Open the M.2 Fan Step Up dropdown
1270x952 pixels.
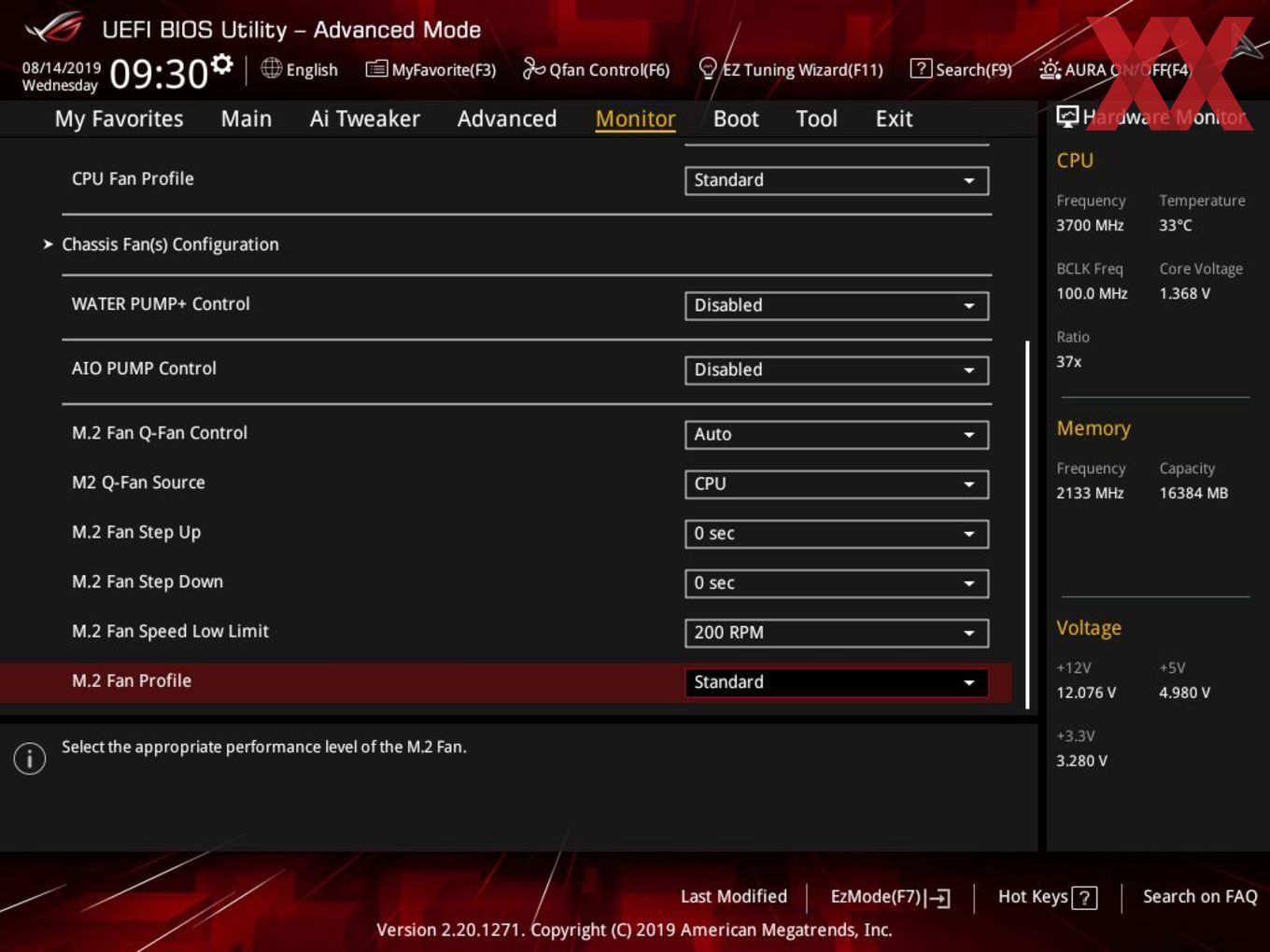836,533
